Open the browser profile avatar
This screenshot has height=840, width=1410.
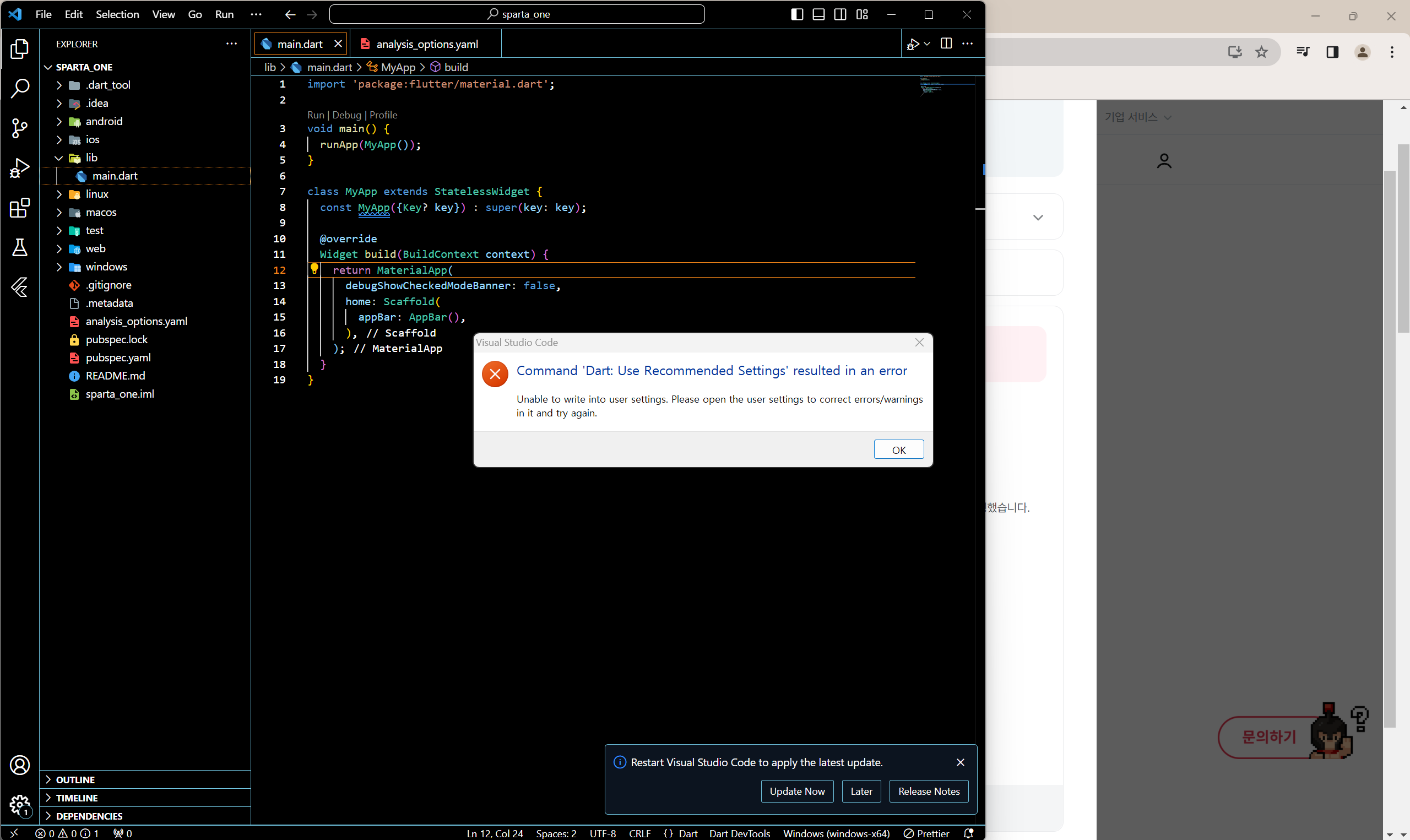click(x=1363, y=52)
